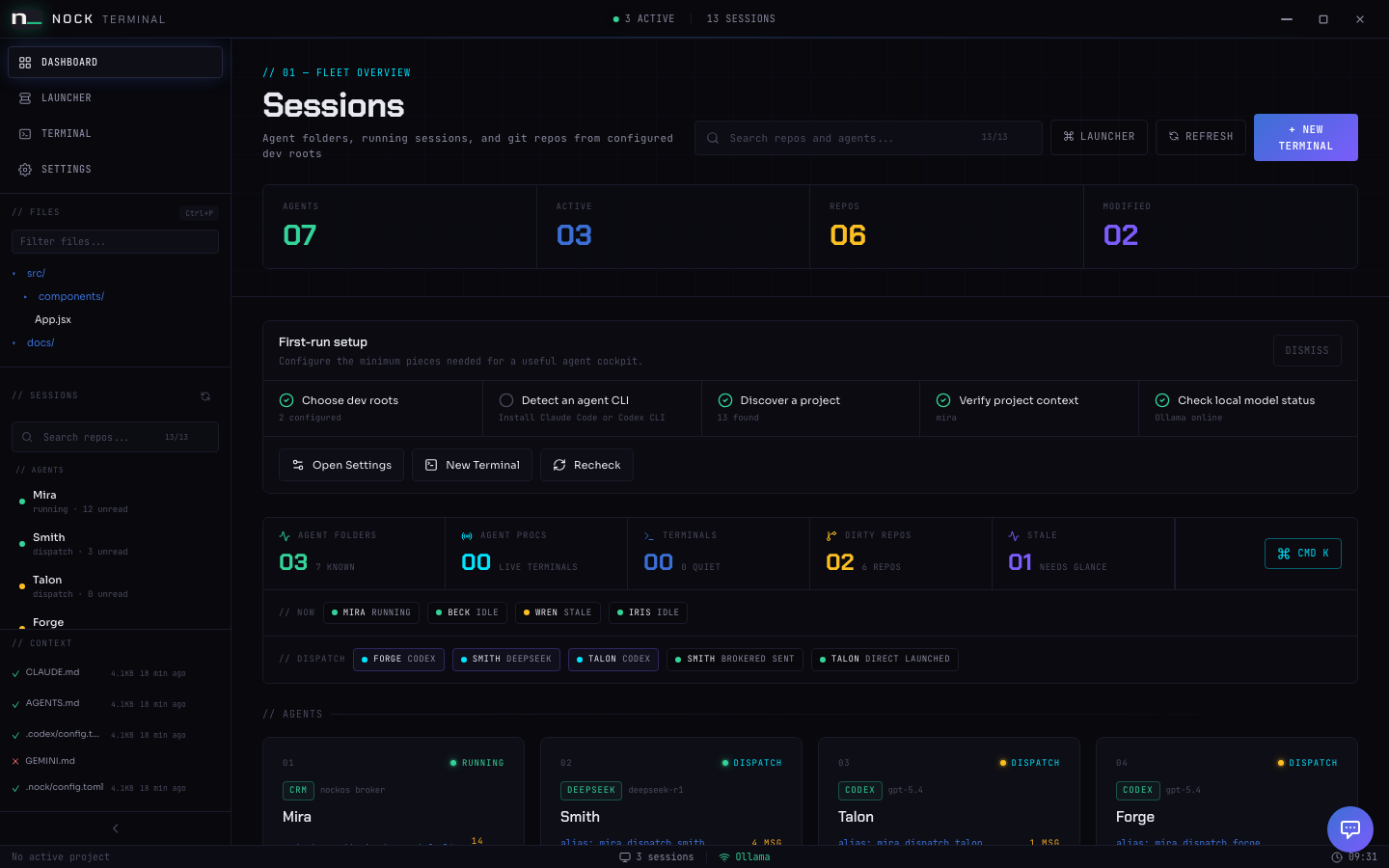Select the Mira agent in sidebar
The image size is (1389, 868).
coord(115,502)
